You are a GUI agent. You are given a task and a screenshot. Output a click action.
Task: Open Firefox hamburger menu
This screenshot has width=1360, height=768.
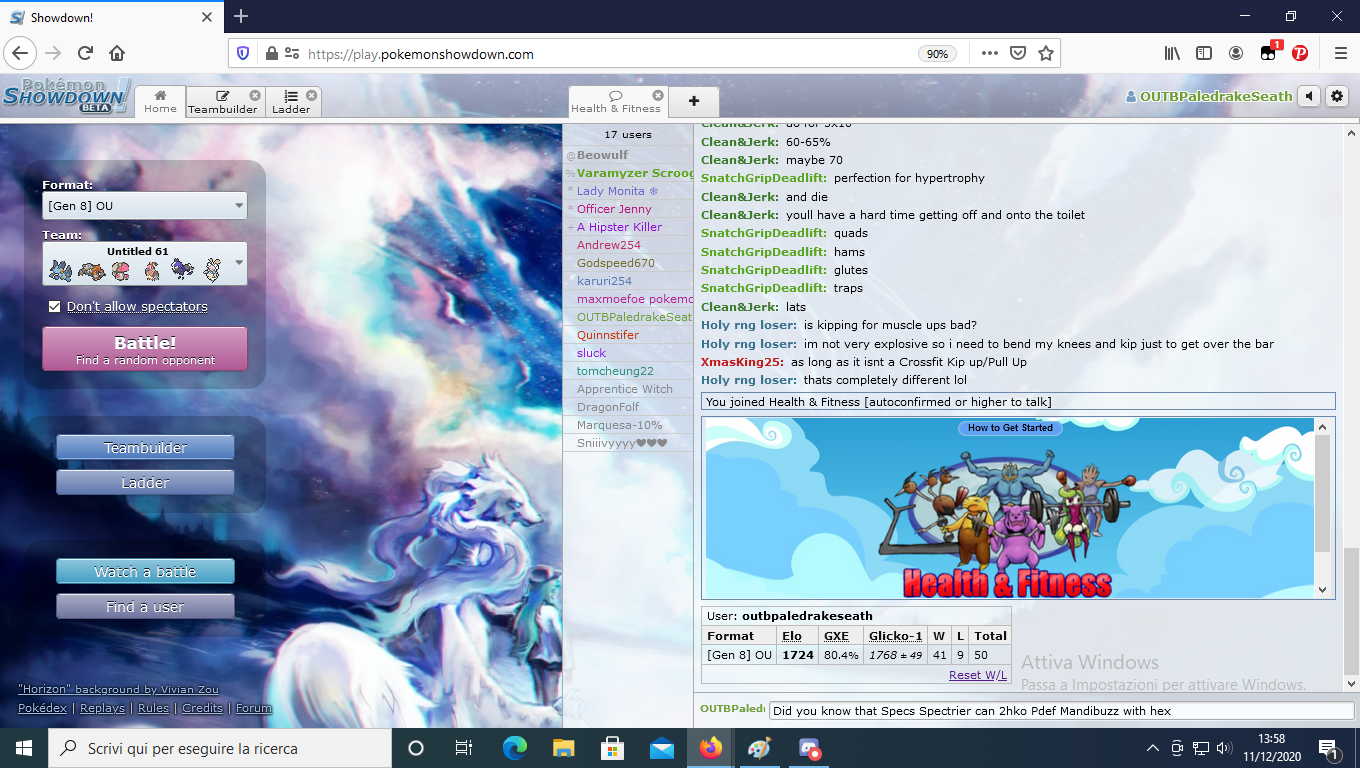click(x=1341, y=53)
